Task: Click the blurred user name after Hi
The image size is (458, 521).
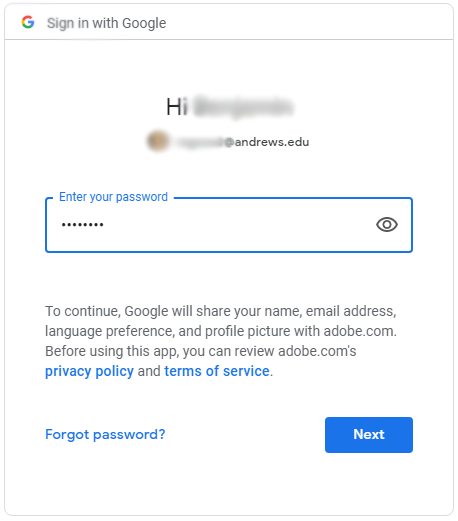Action: pos(243,107)
